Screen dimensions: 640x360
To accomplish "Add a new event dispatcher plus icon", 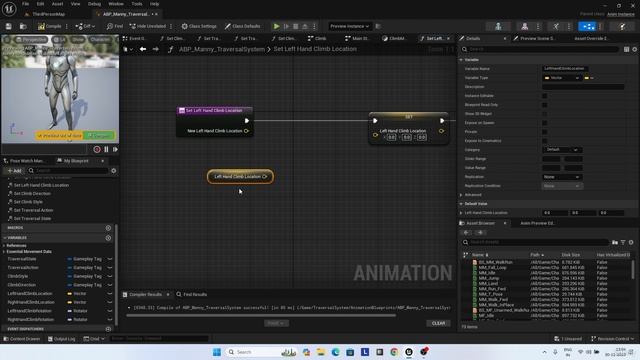I will (x=108, y=329).
